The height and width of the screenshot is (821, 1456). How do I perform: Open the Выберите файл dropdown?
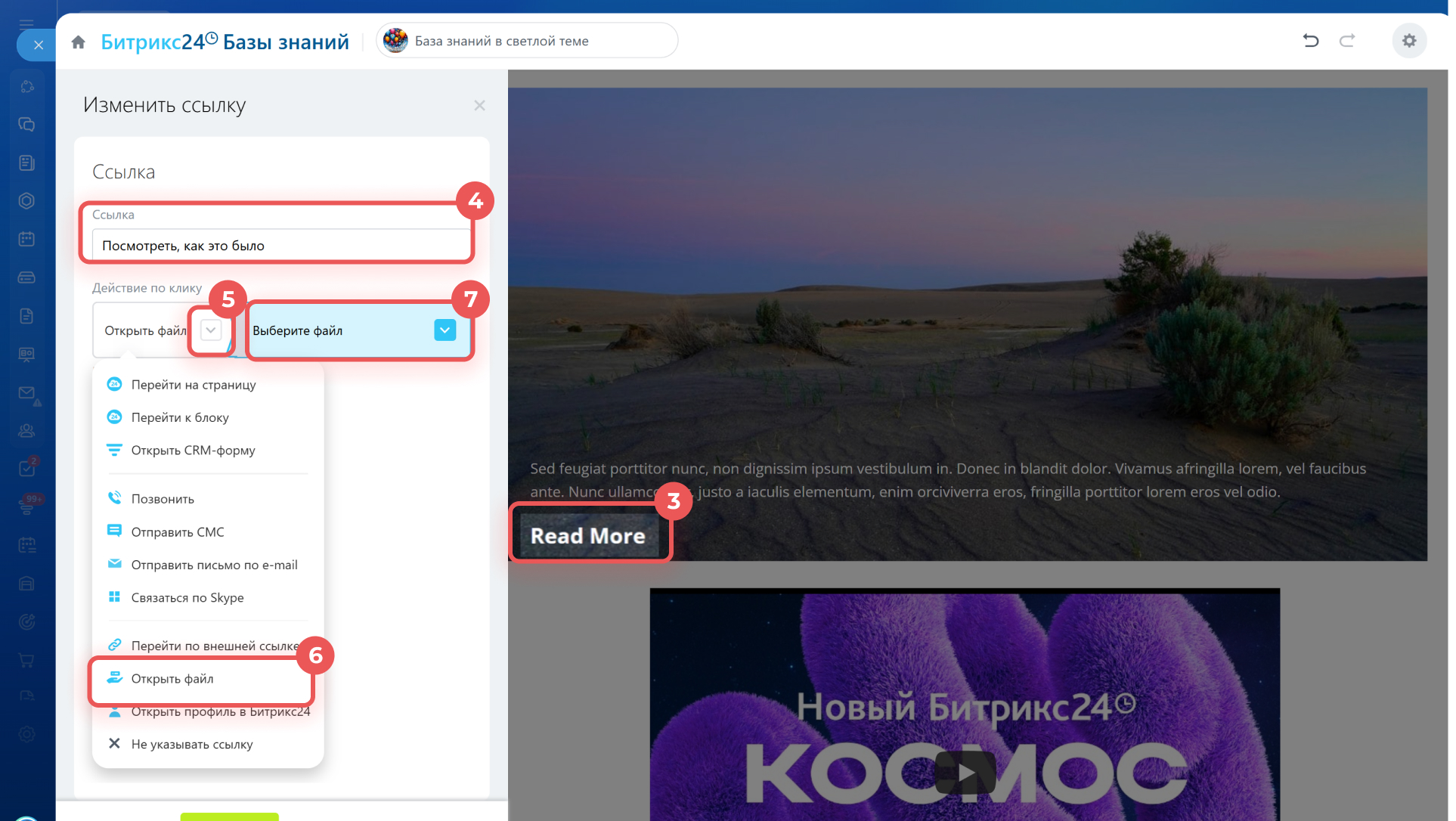(445, 330)
